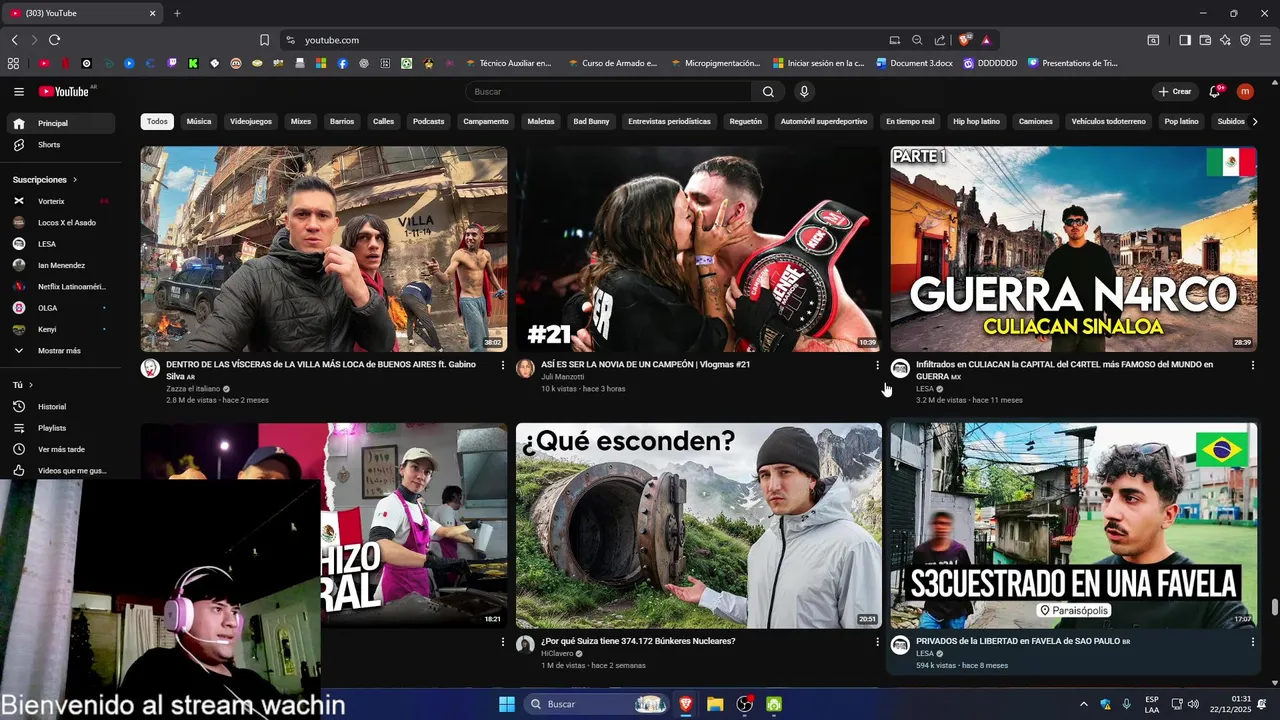Activate voice search microphone
The image size is (1280, 720).
click(804, 91)
